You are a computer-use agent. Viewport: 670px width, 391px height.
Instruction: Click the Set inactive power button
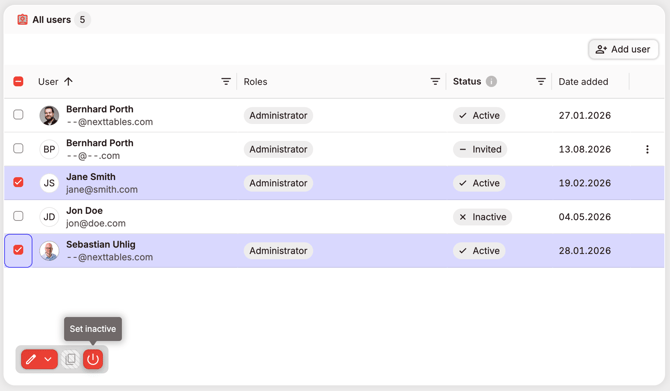[93, 359]
